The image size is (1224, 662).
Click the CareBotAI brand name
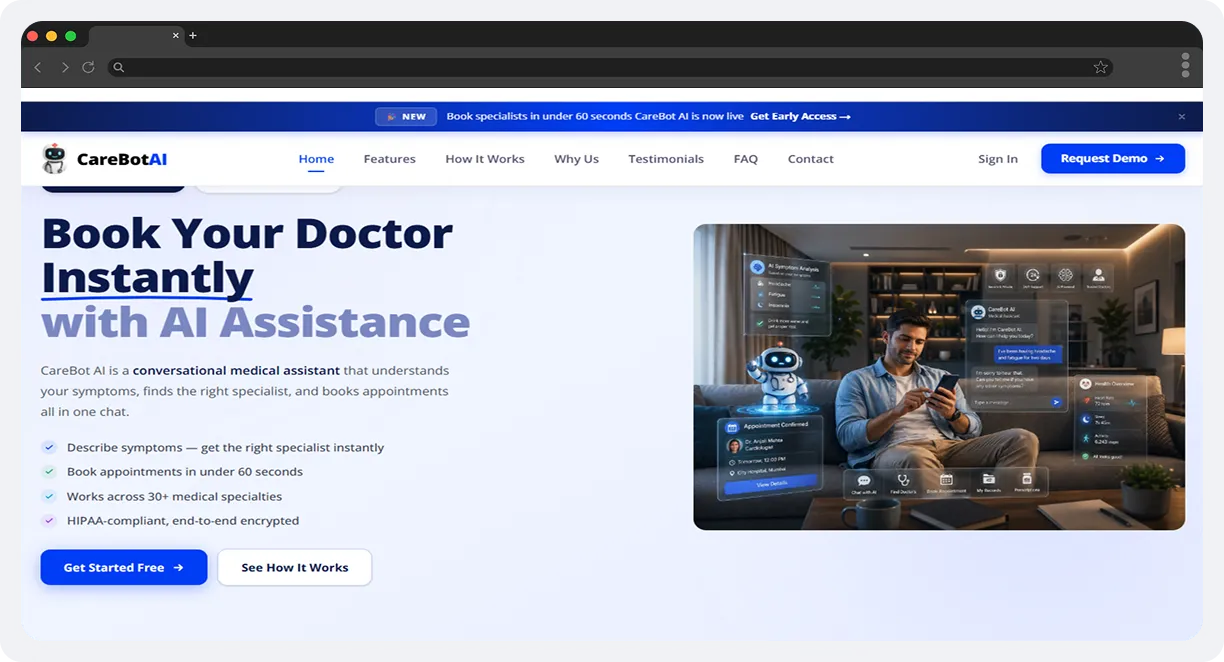[x=121, y=159]
